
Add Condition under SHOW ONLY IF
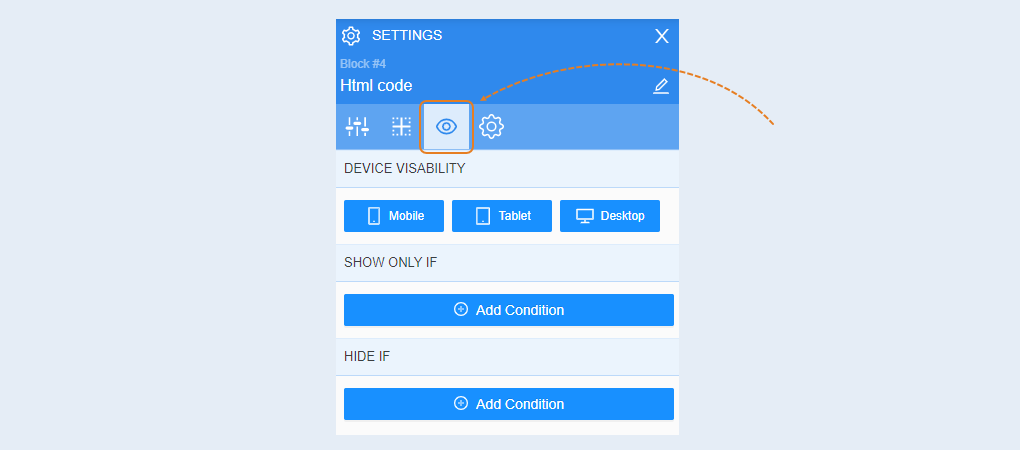point(509,310)
